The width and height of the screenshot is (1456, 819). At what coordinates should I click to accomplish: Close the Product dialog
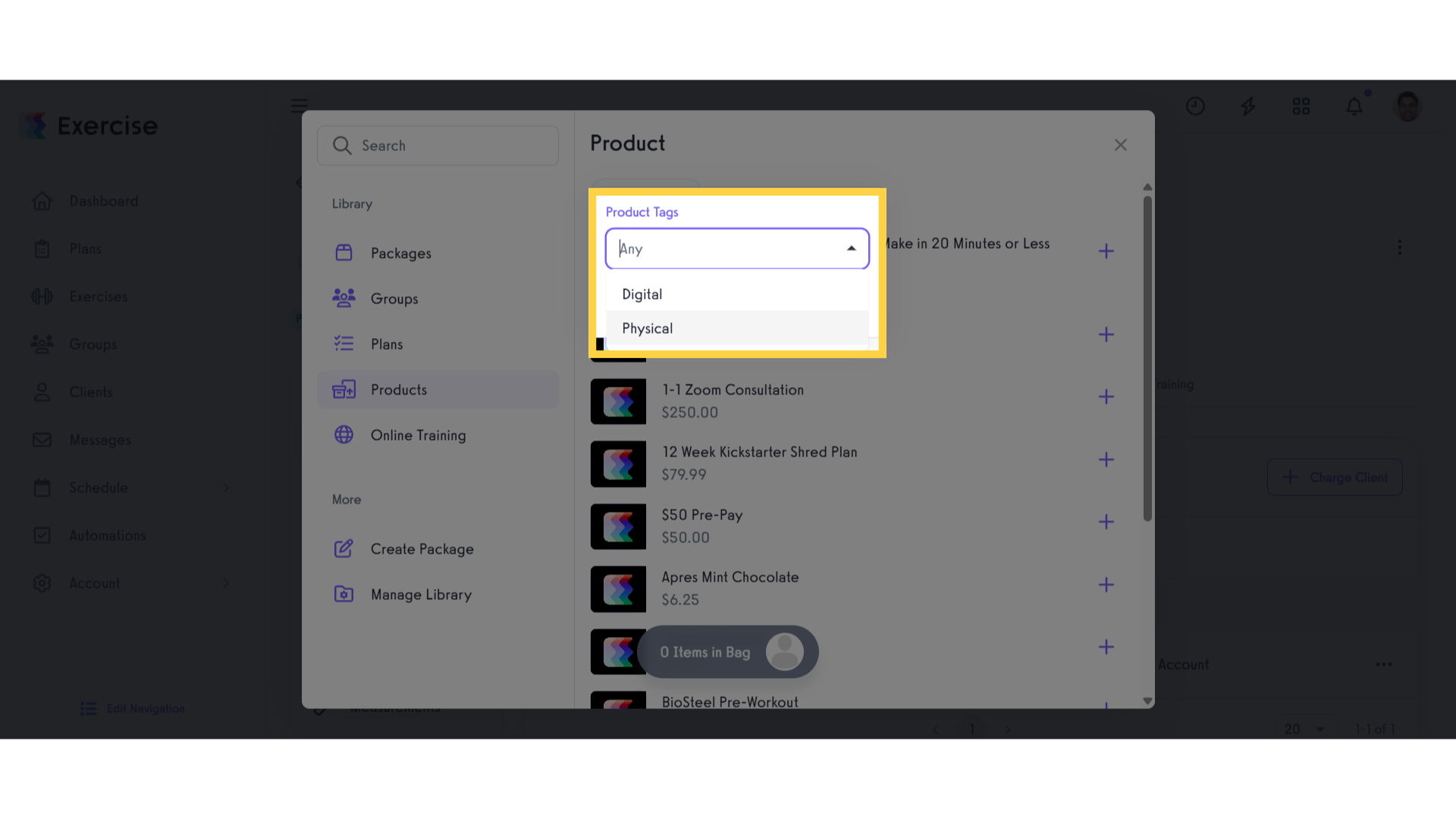click(1120, 145)
